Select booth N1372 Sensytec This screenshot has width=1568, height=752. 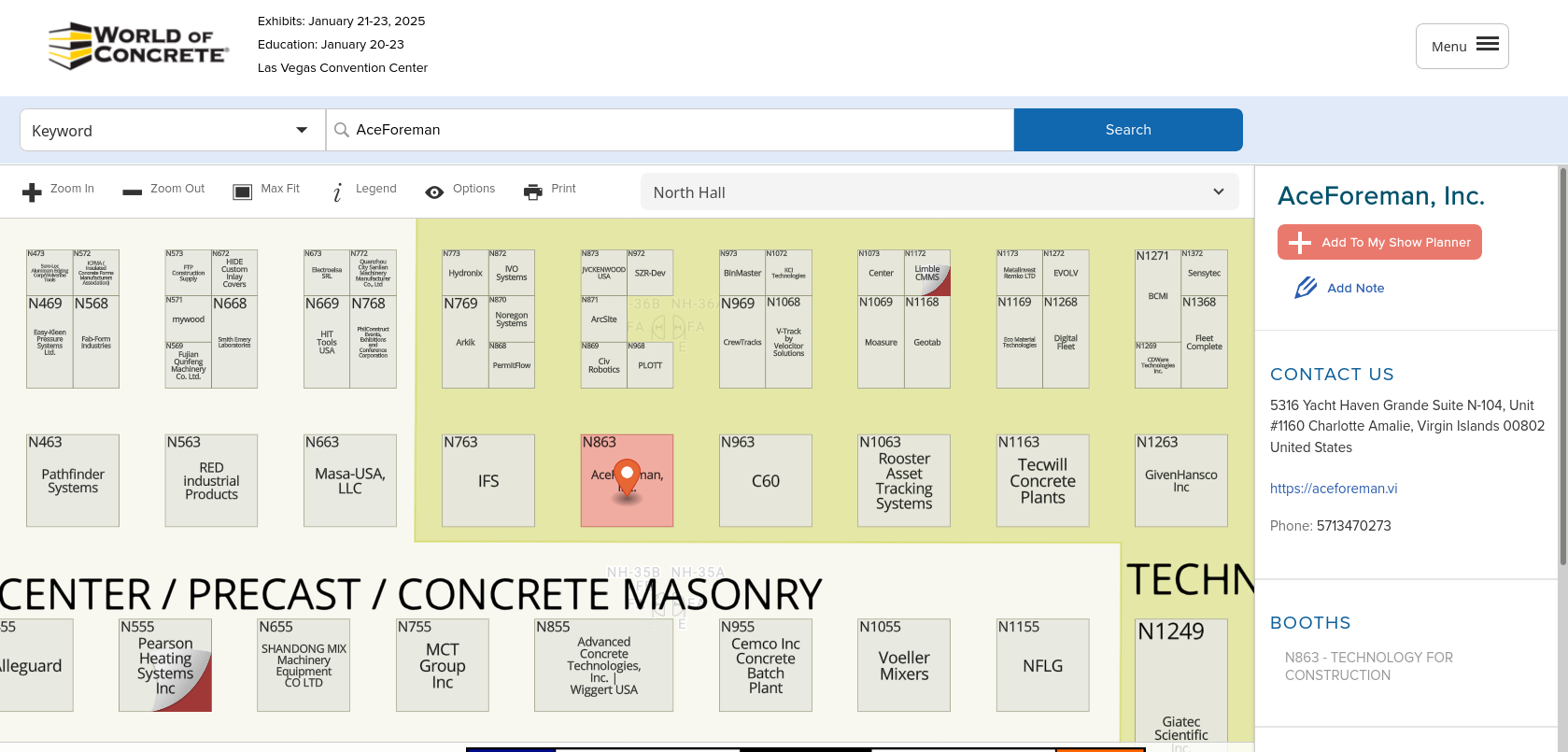[1205, 273]
